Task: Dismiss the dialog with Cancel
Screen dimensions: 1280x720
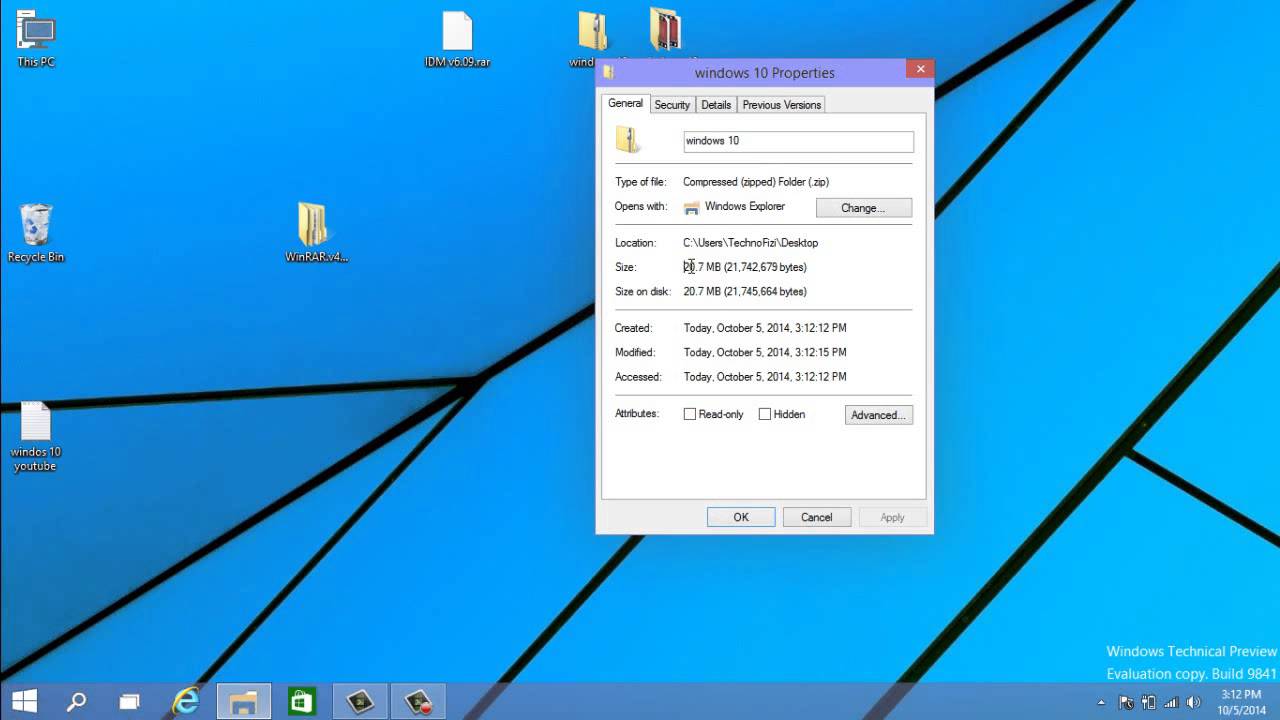Action: coord(816,517)
